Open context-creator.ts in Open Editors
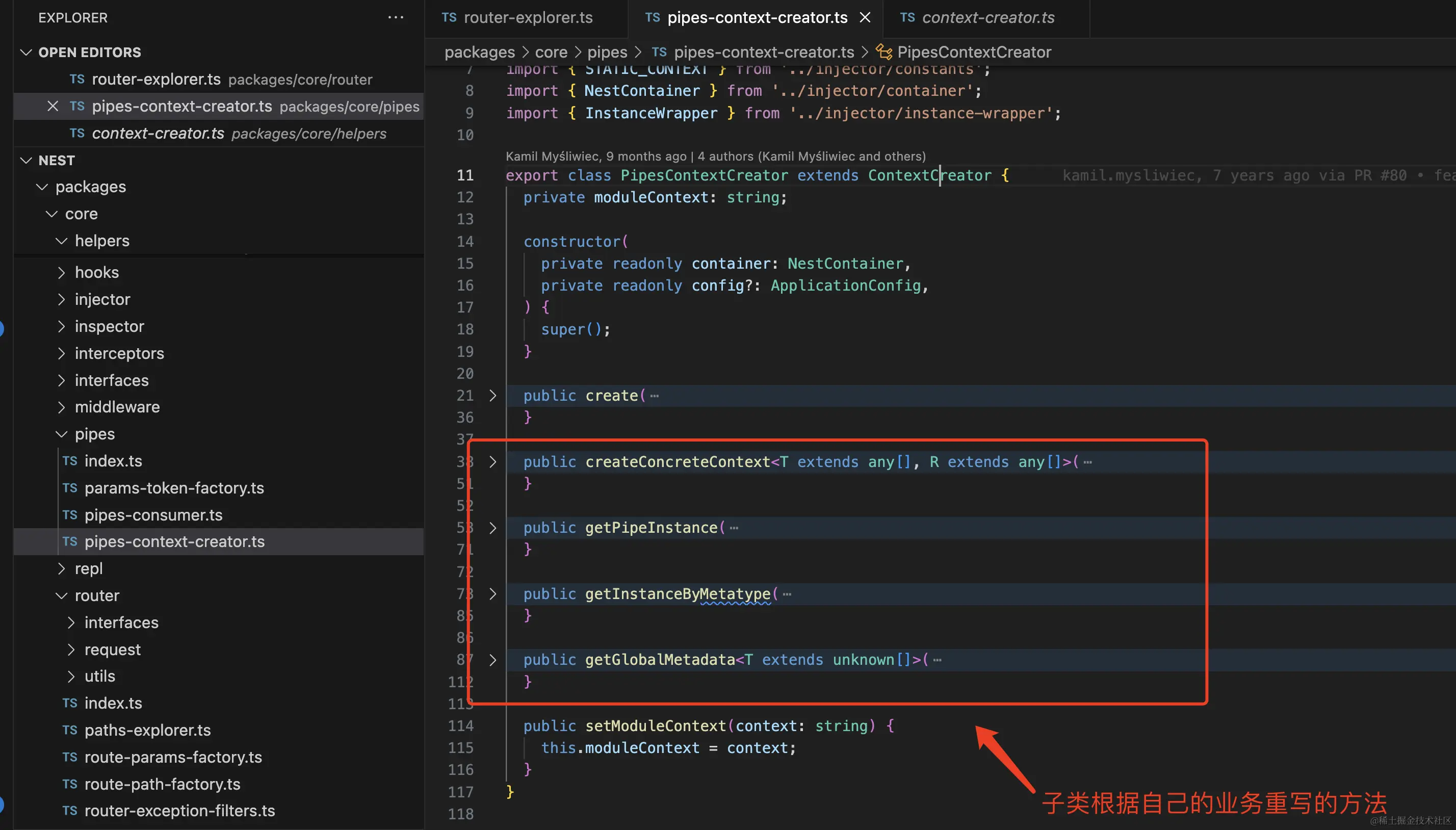This screenshot has height=830, width=1456. pos(218,134)
